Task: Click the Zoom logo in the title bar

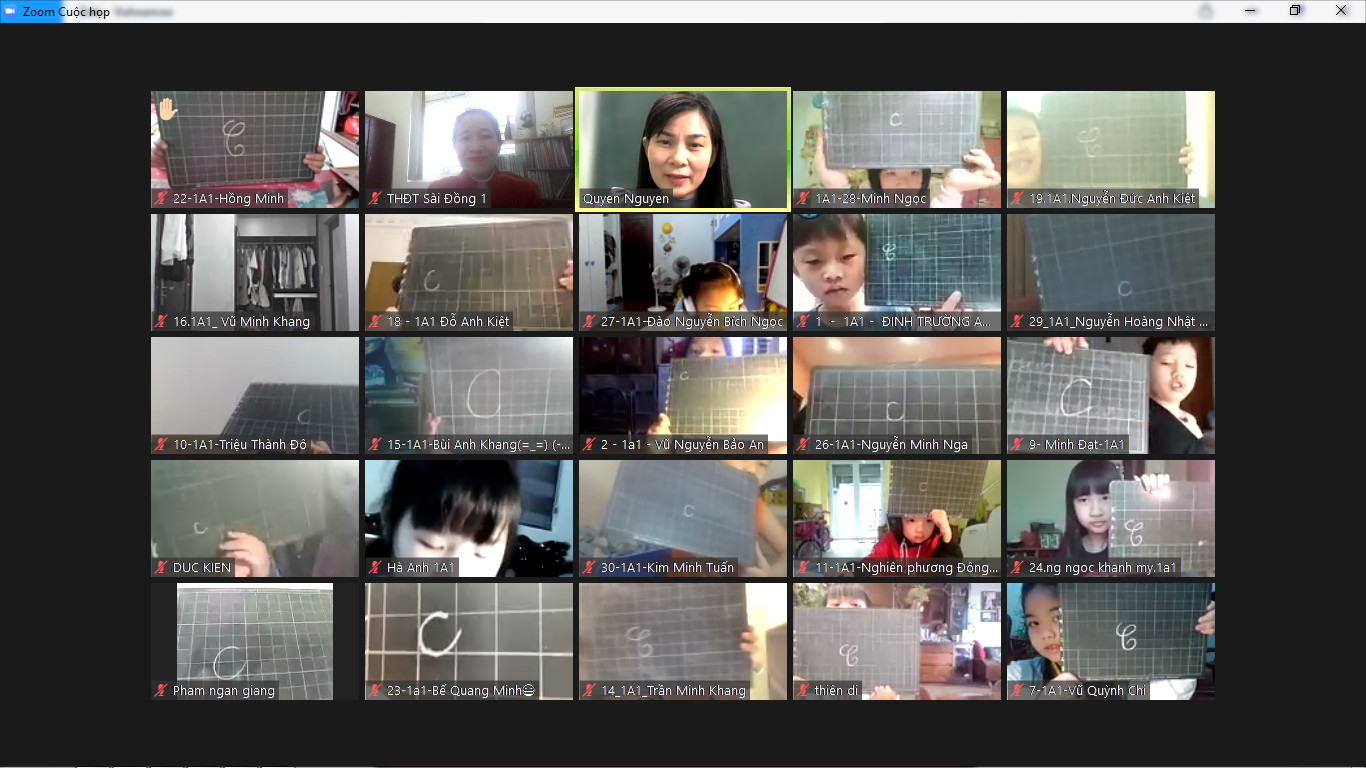Action: coord(12,11)
